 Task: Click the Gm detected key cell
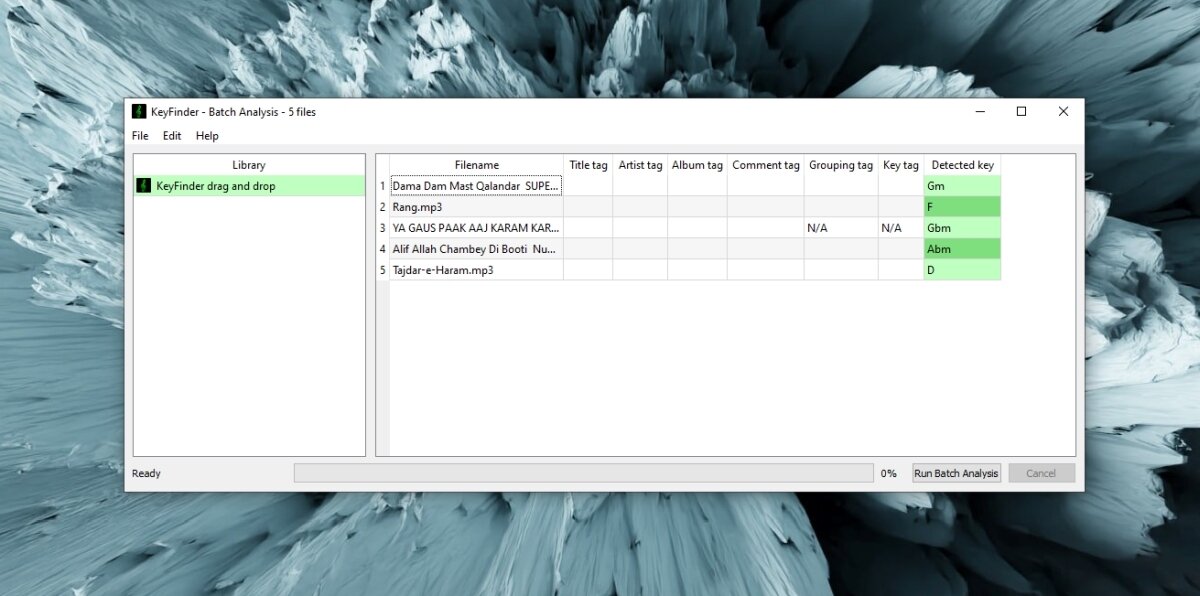960,185
